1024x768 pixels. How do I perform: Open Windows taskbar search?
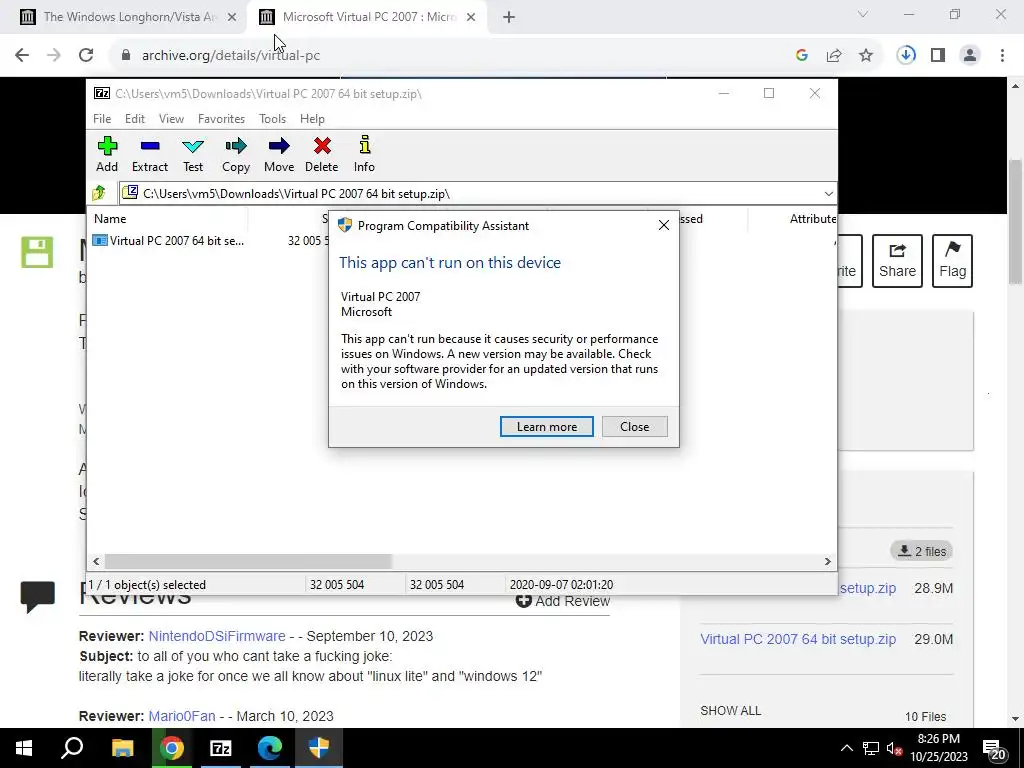point(72,748)
